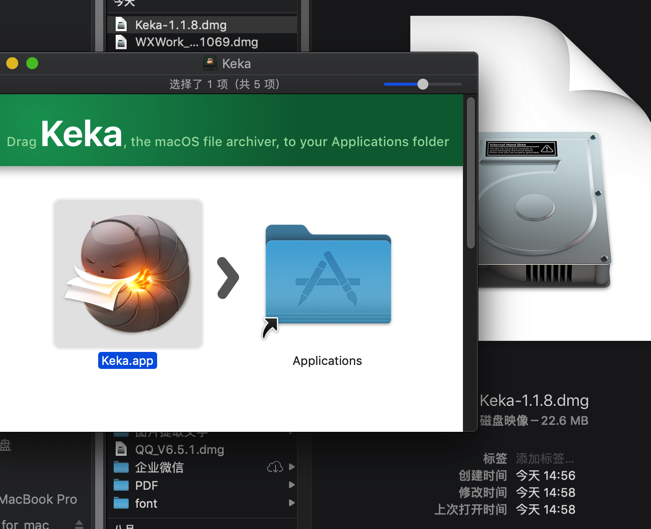Viewport: 651px width, 529px height.
Task: Expand the PDF folder arrow
Action: (x=292, y=485)
